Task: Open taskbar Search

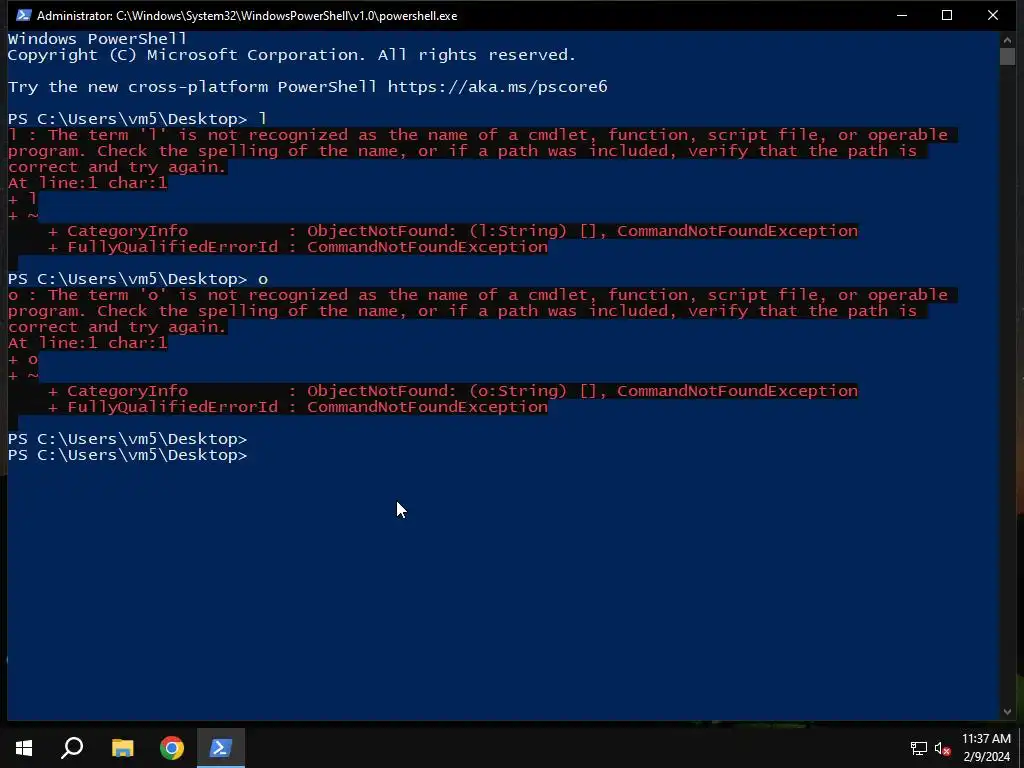Action: click(72, 748)
